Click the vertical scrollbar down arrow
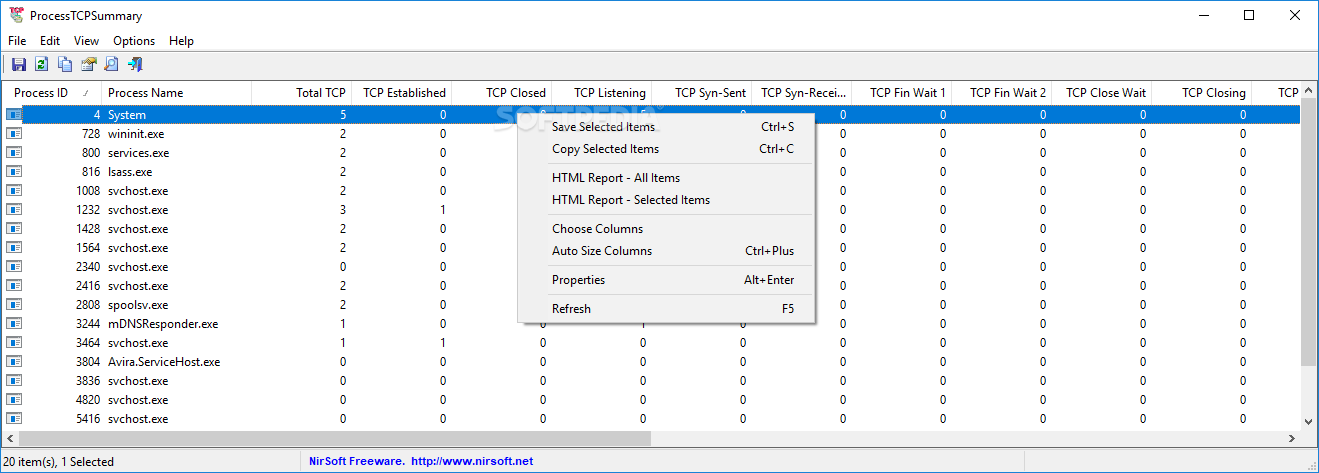 [x=1309, y=421]
